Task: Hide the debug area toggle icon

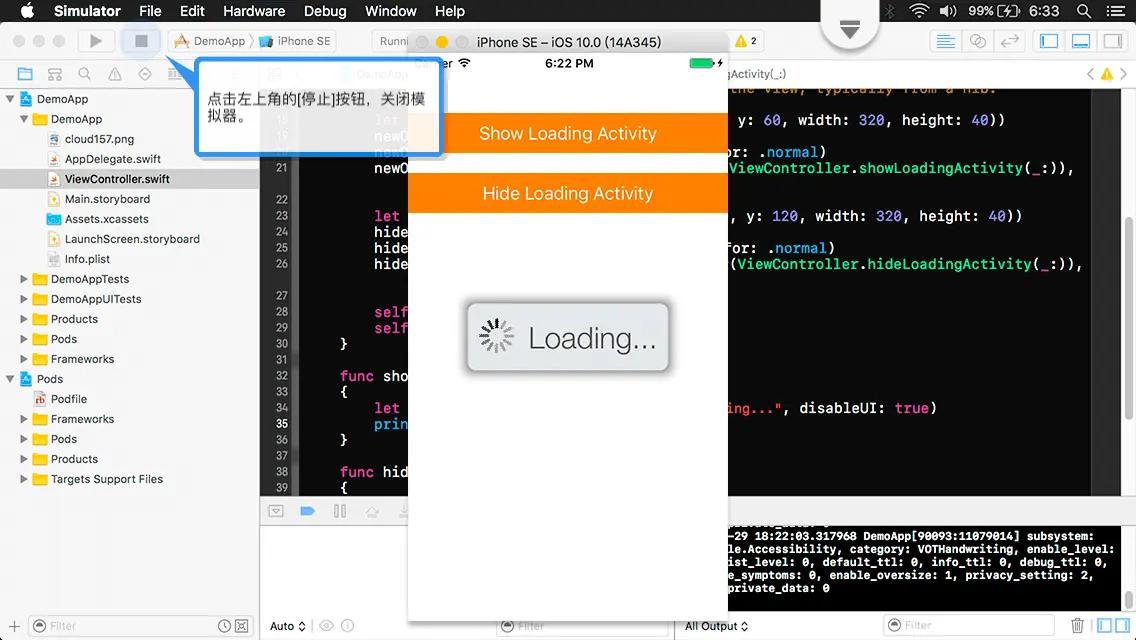Action: point(276,511)
